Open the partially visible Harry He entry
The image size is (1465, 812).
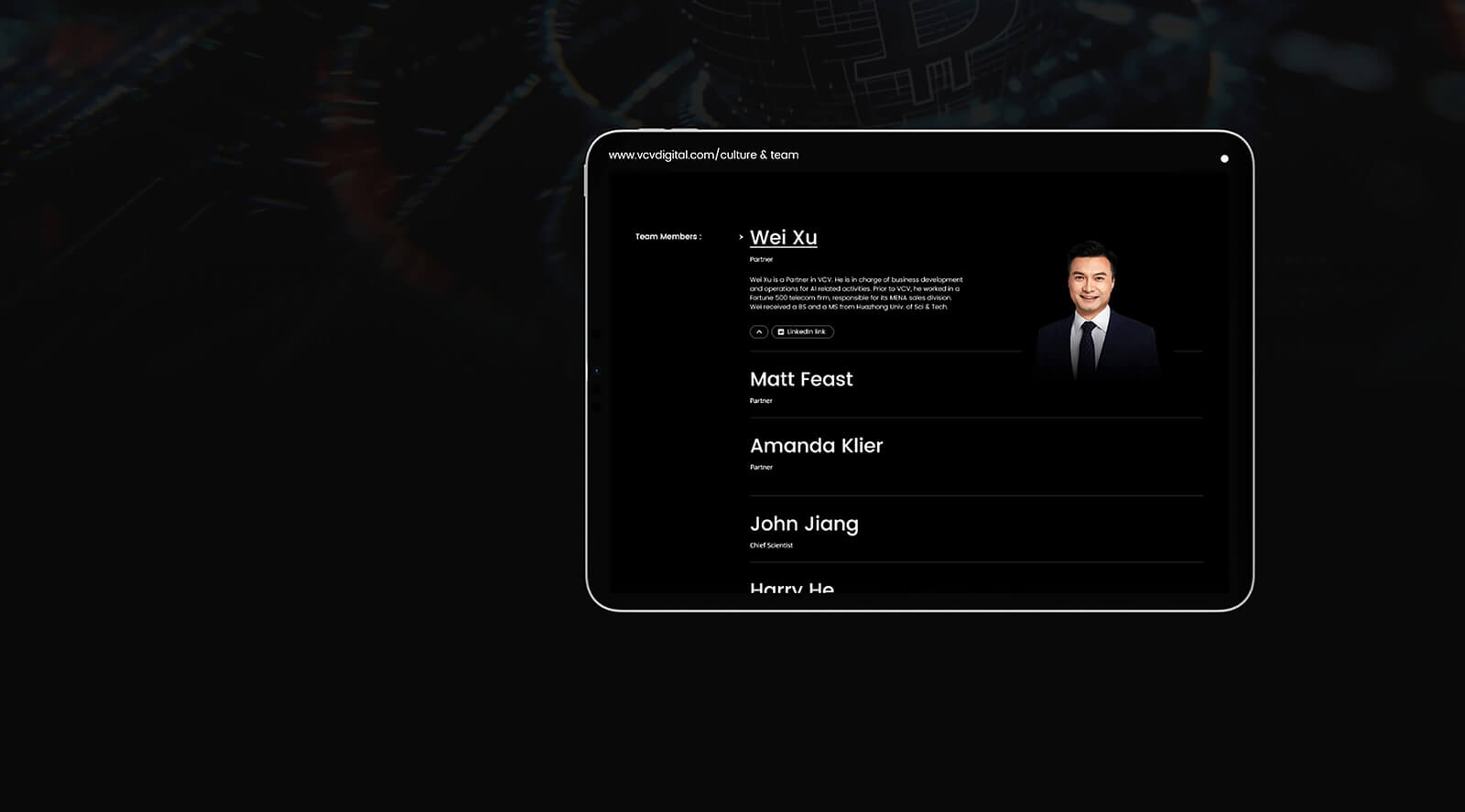[x=791, y=587]
